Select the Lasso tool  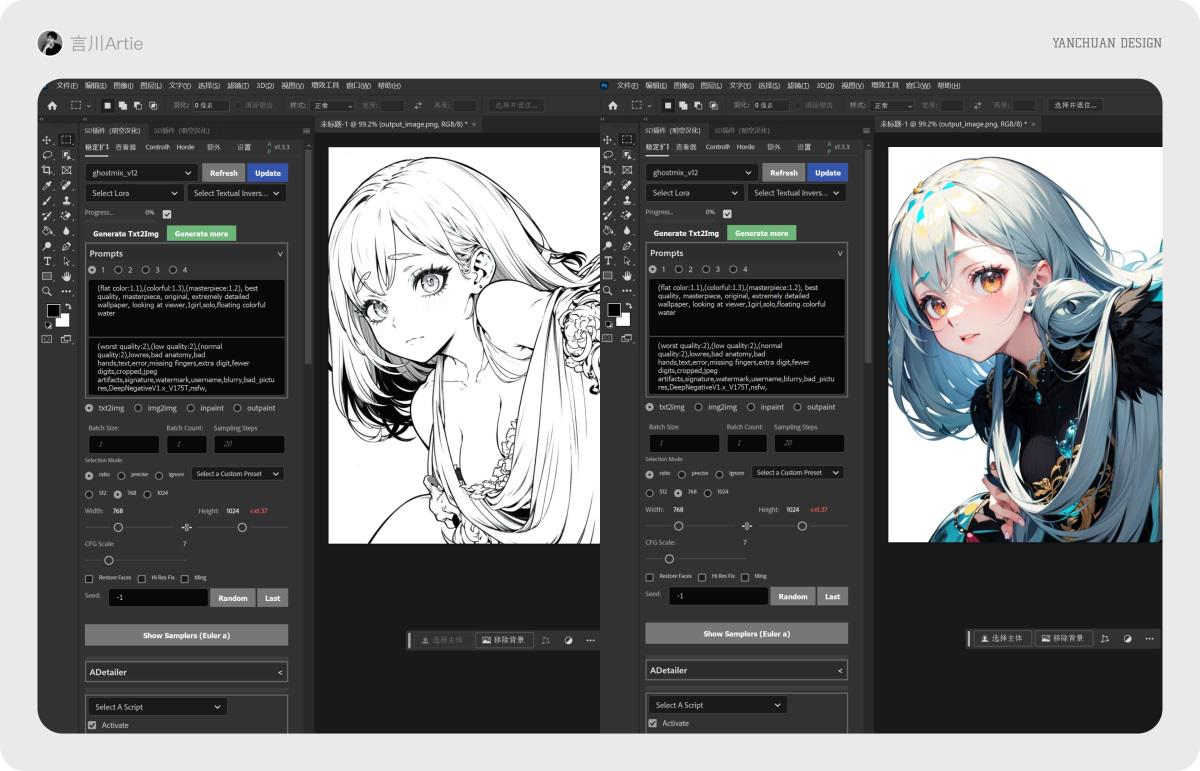pos(45,155)
